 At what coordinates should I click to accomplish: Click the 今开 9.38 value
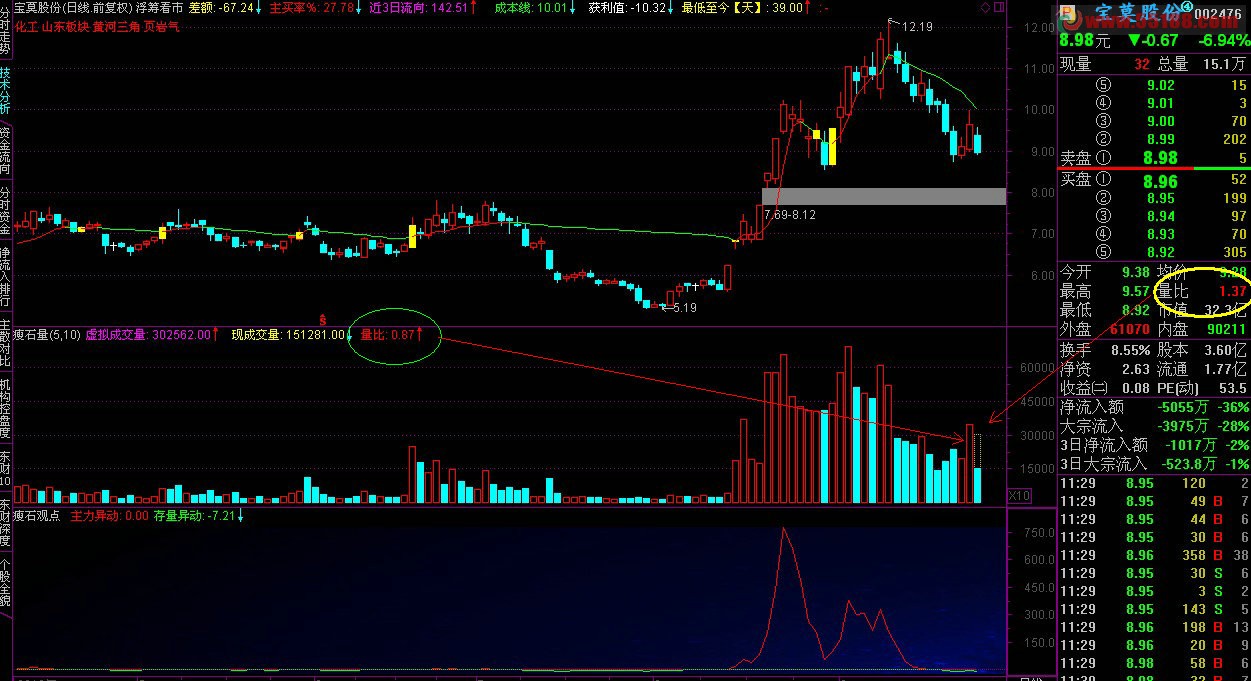(1135, 272)
